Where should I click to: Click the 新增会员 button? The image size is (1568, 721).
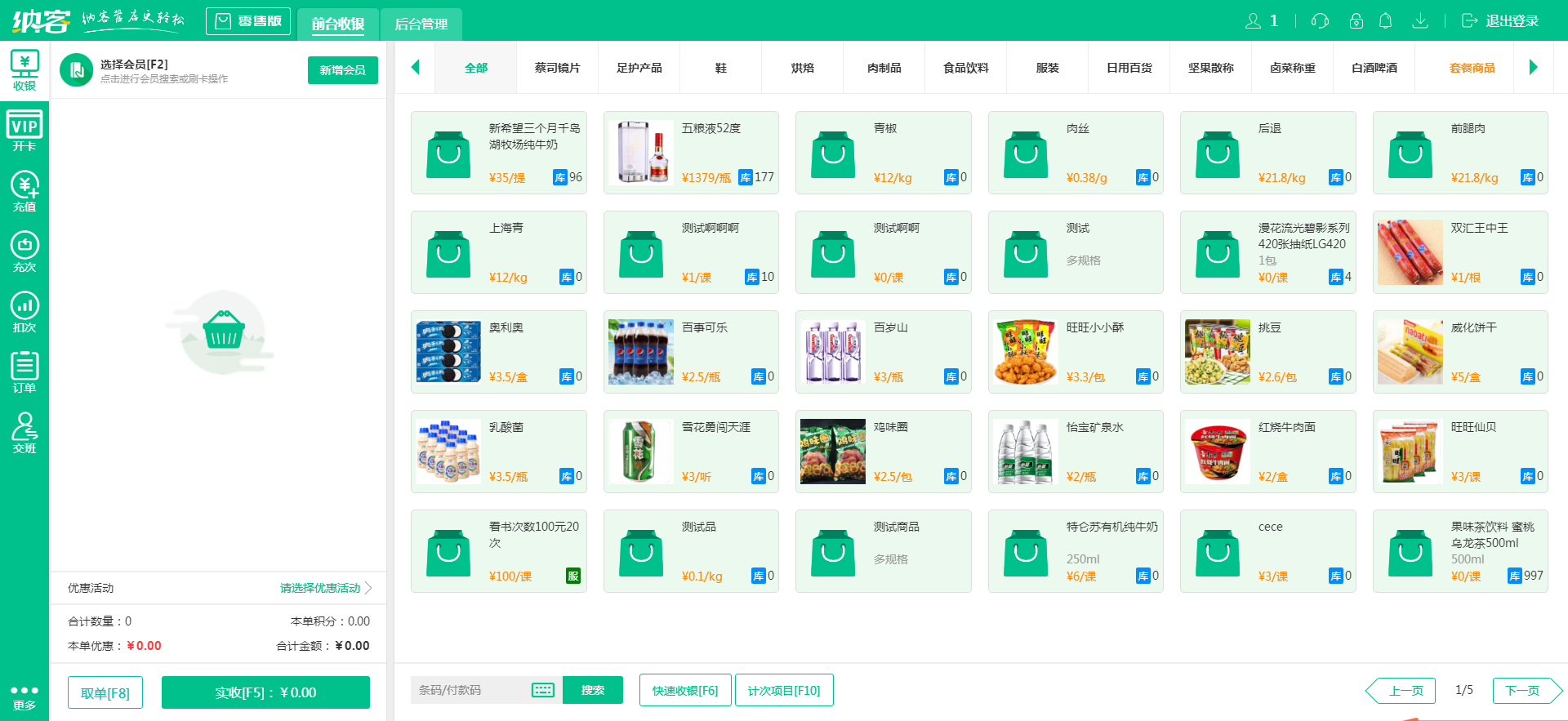tap(342, 70)
